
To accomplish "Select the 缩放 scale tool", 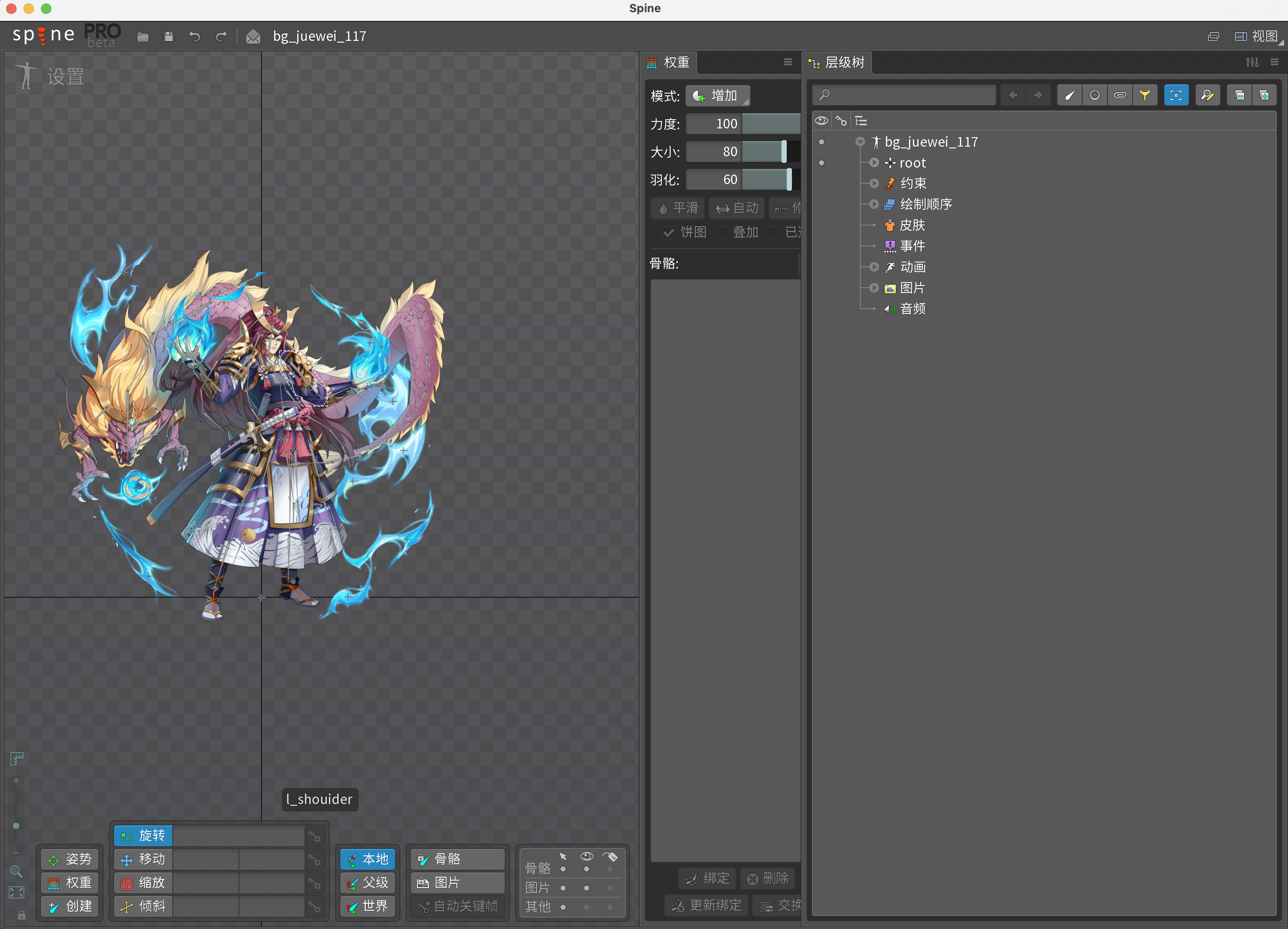I will click(x=143, y=882).
